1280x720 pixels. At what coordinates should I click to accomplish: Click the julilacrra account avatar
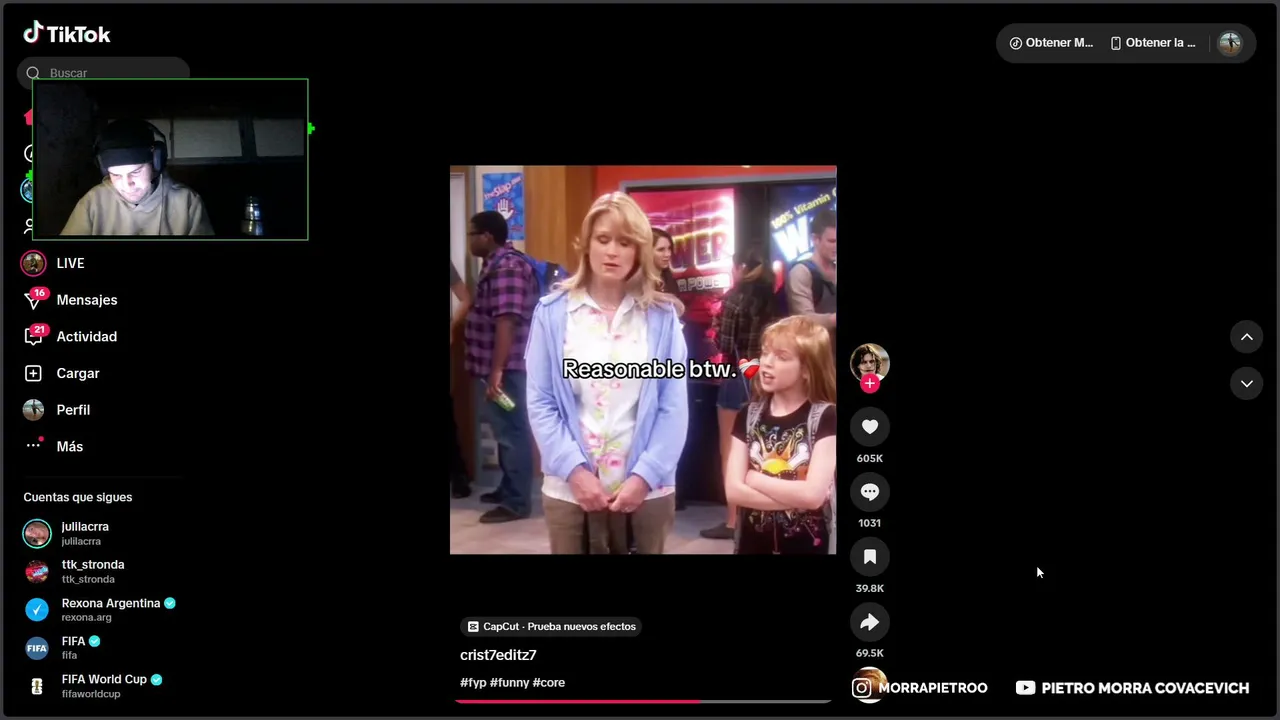[x=37, y=533]
